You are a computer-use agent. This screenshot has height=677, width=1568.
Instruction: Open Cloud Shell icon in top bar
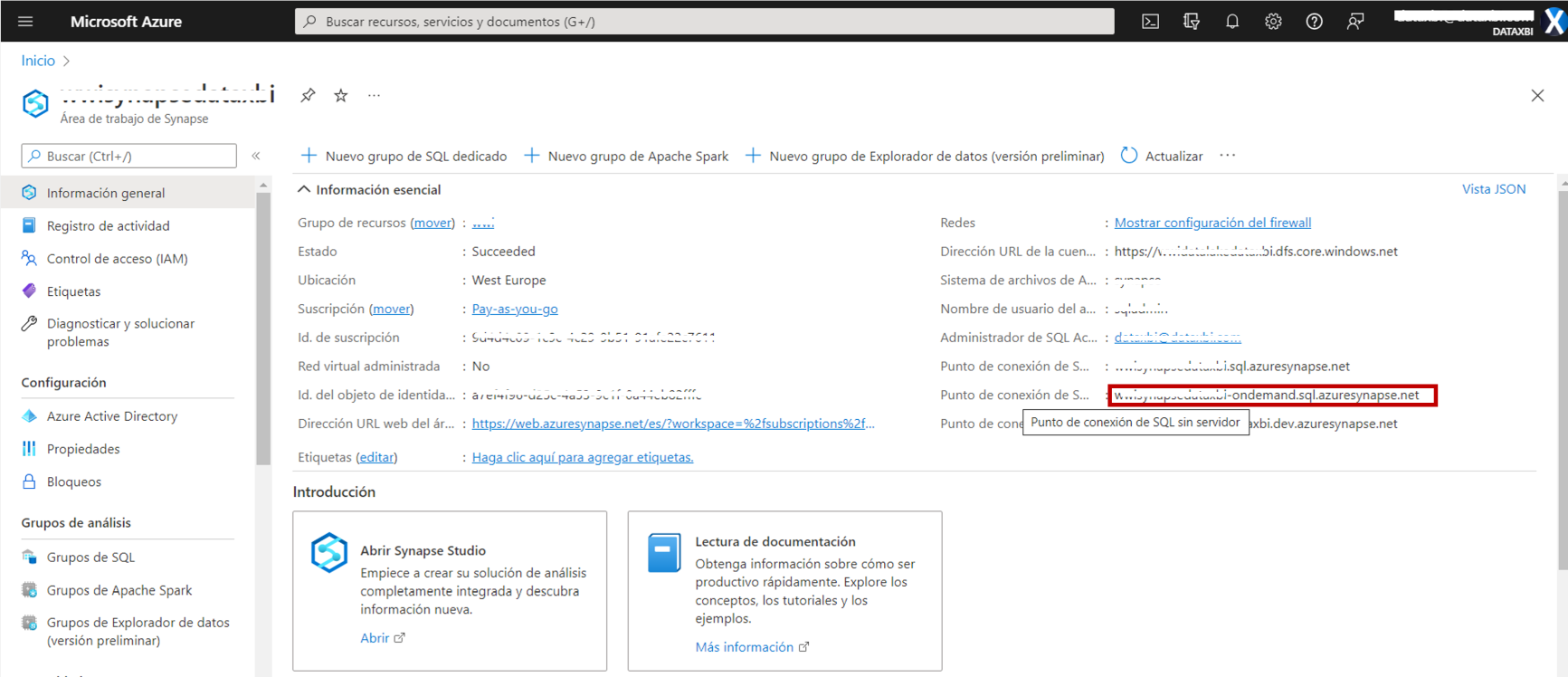tap(1150, 21)
